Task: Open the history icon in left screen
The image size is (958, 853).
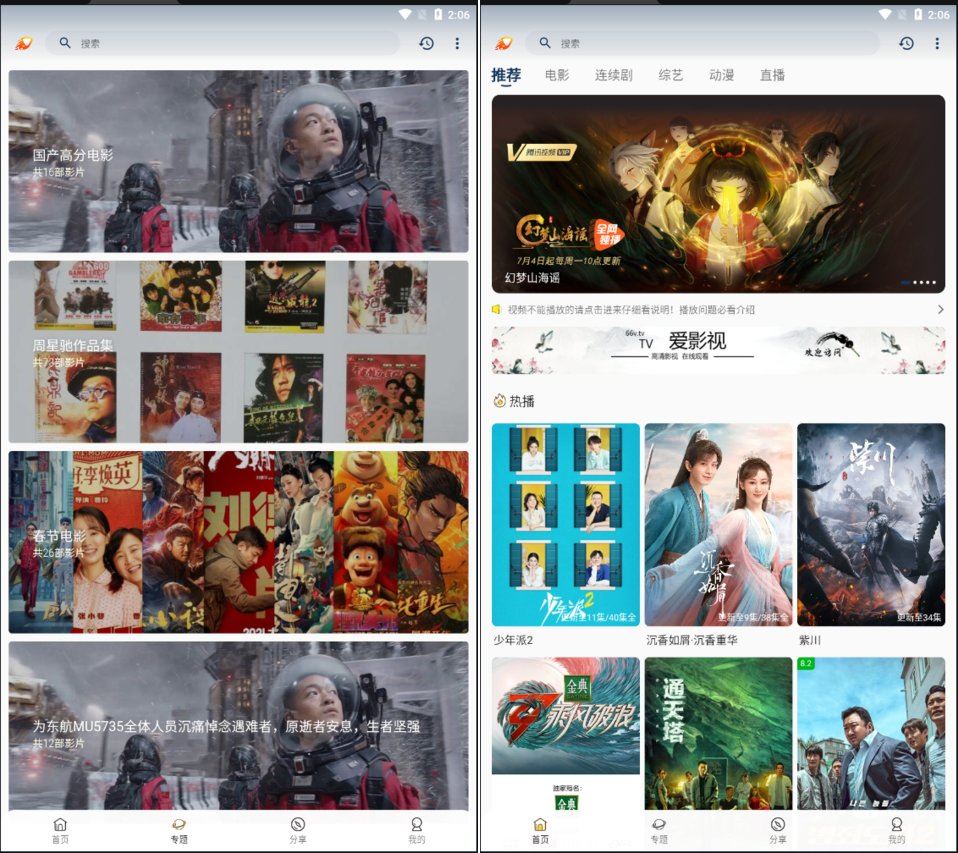Action: 426,43
